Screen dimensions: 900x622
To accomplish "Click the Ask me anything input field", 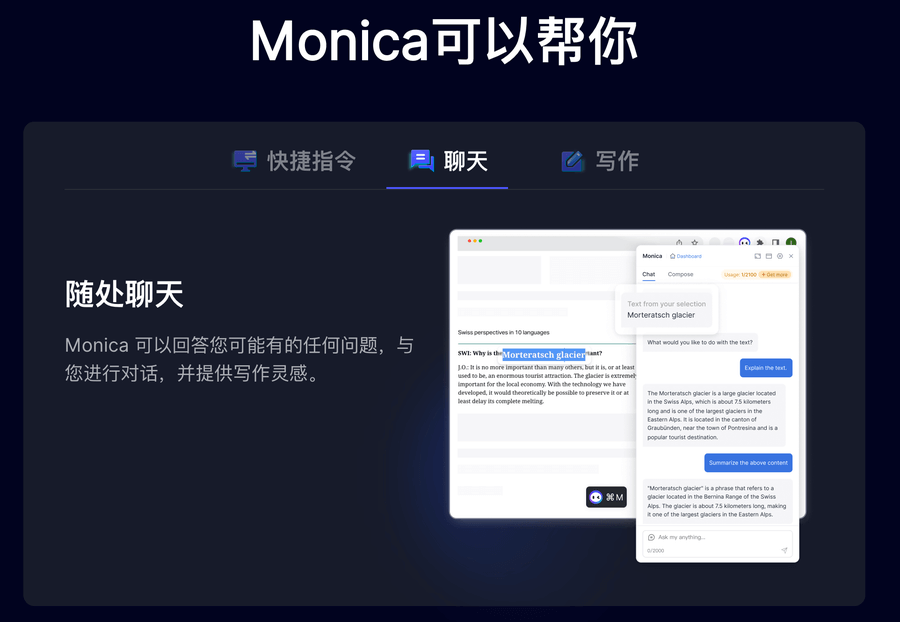I will (x=717, y=543).
